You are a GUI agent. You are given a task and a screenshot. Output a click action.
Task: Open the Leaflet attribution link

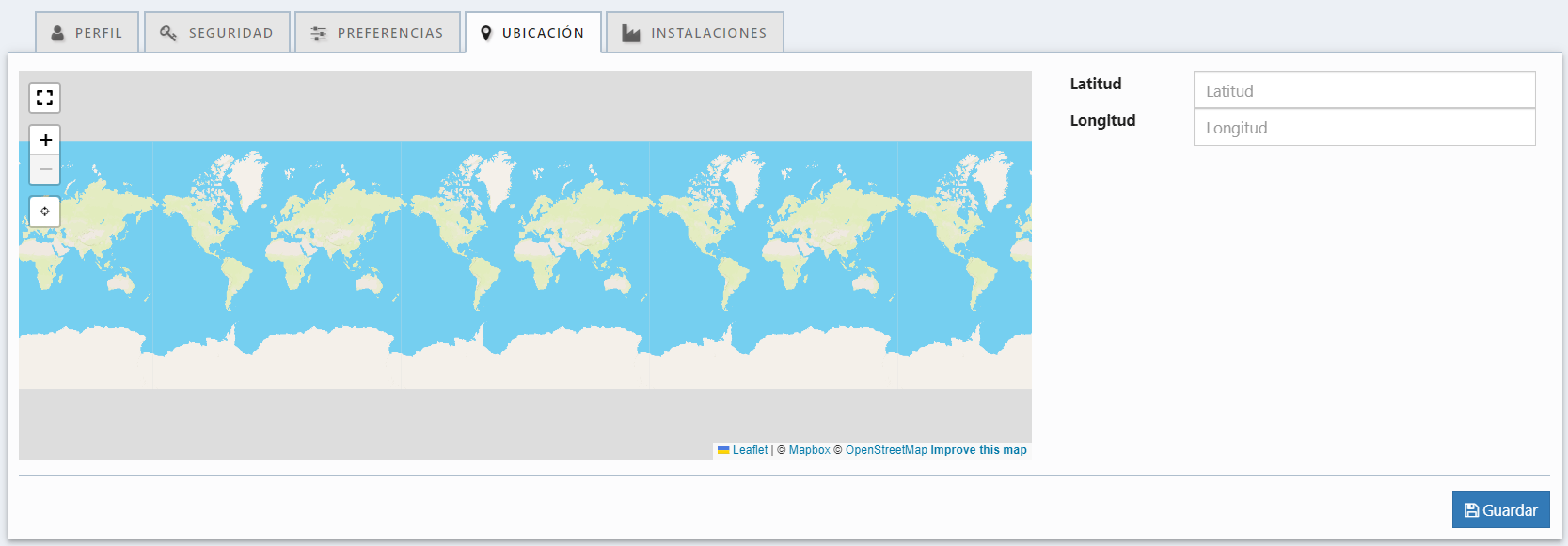click(750, 450)
